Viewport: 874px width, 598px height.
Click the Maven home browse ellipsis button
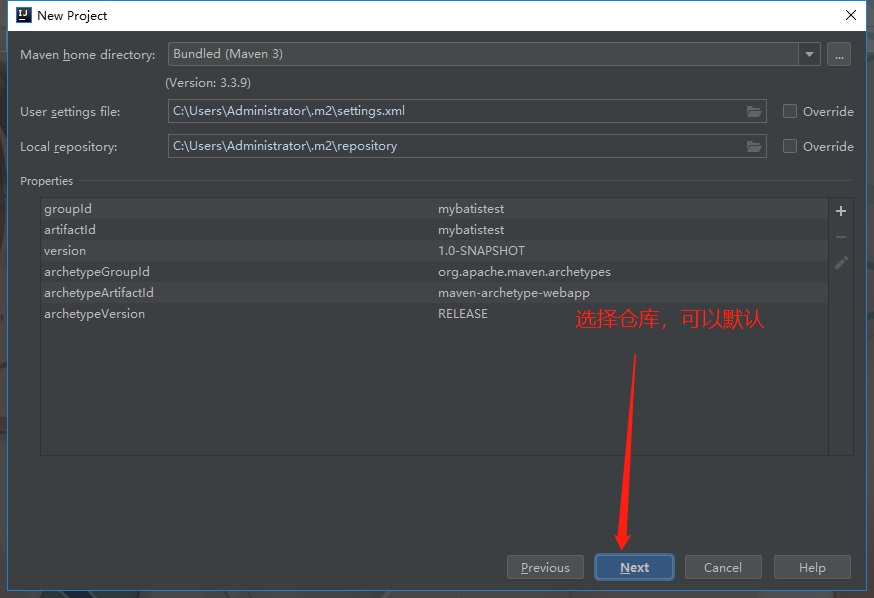coord(839,55)
